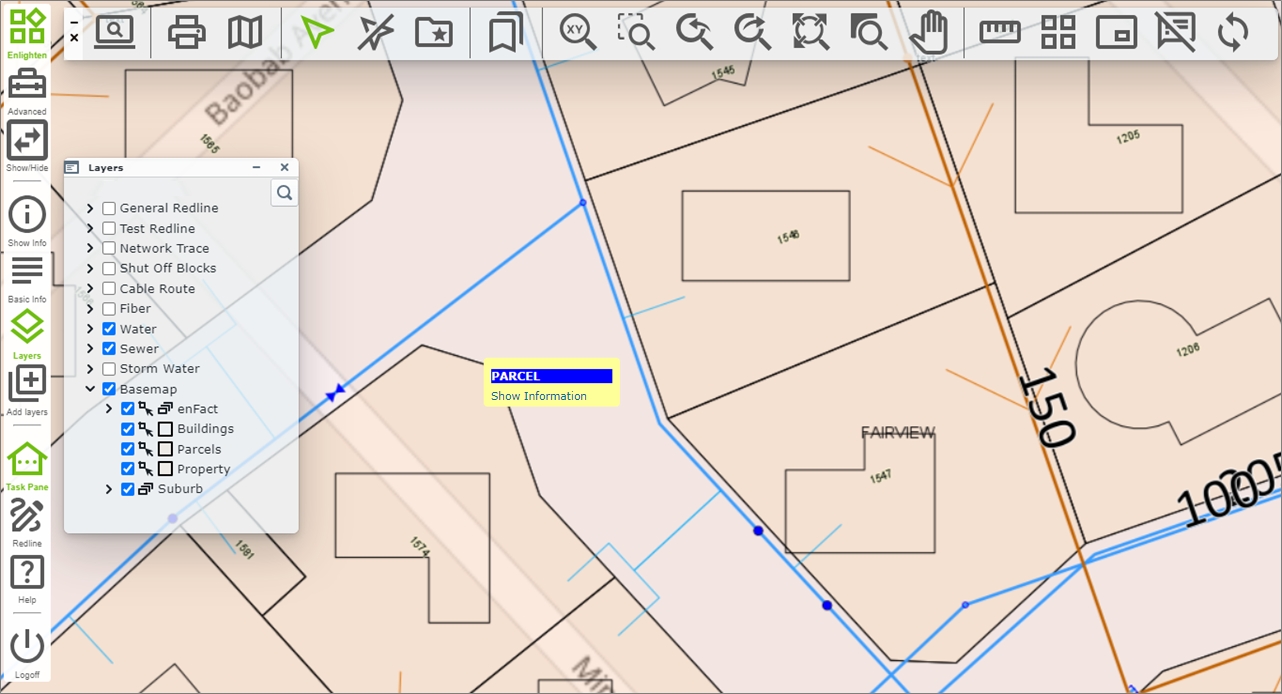Click the Print icon in the toolbar

[186, 32]
